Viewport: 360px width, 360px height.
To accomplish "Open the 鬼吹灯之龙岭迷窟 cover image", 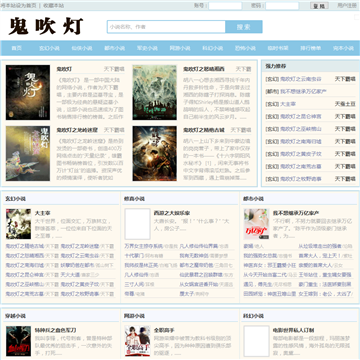I will click(x=28, y=153).
